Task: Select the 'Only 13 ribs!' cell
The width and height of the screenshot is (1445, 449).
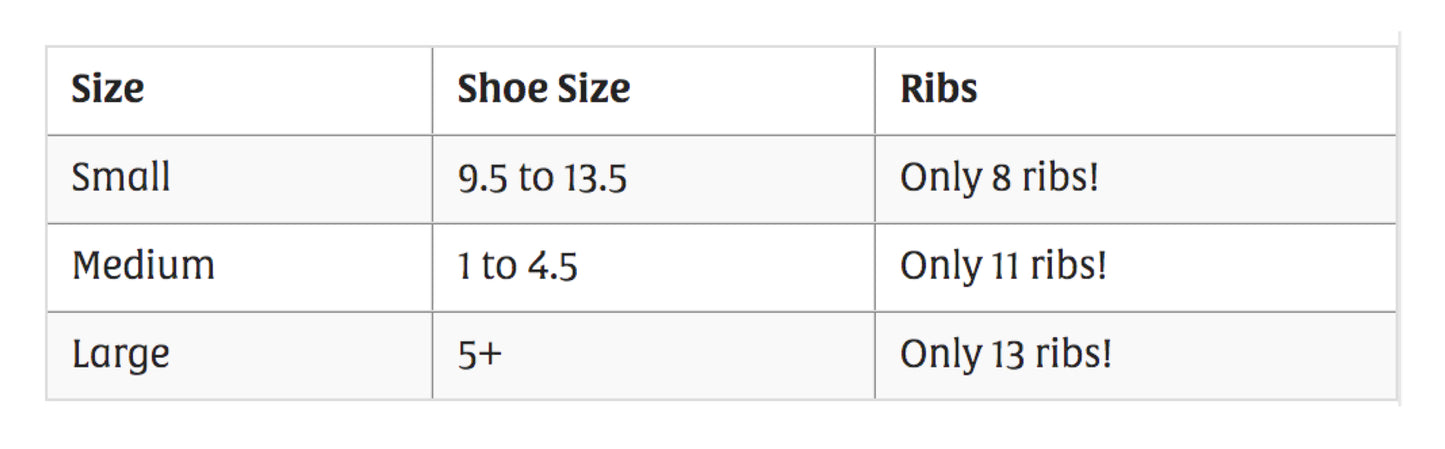Action: [x=1005, y=355]
